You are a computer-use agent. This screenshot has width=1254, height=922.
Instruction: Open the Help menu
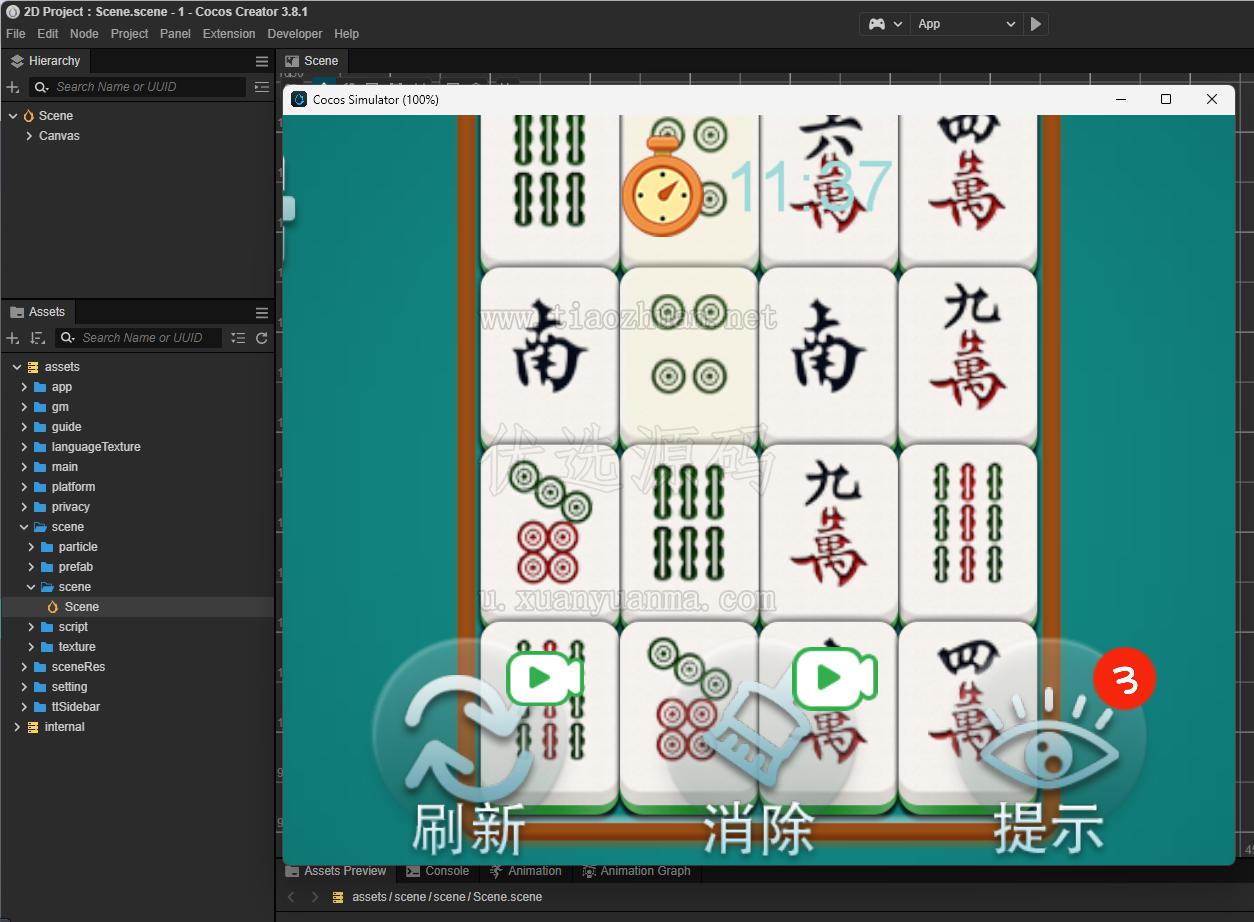[346, 34]
